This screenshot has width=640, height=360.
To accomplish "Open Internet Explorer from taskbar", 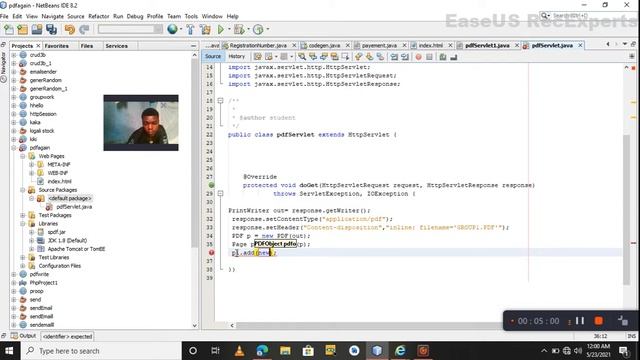I will [400, 351].
